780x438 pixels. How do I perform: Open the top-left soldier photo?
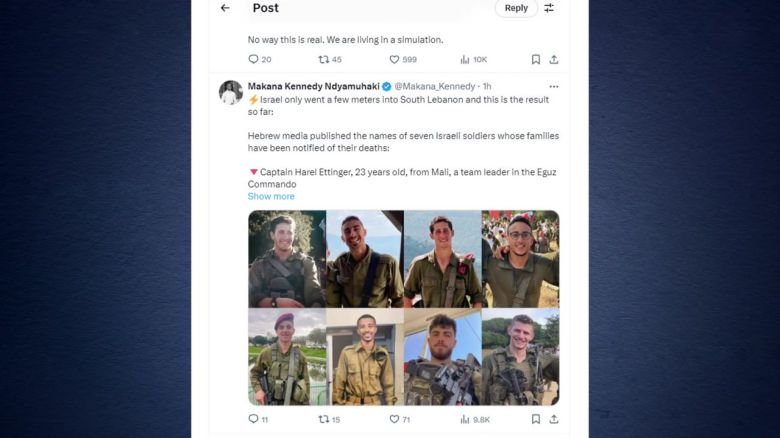[x=287, y=259]
